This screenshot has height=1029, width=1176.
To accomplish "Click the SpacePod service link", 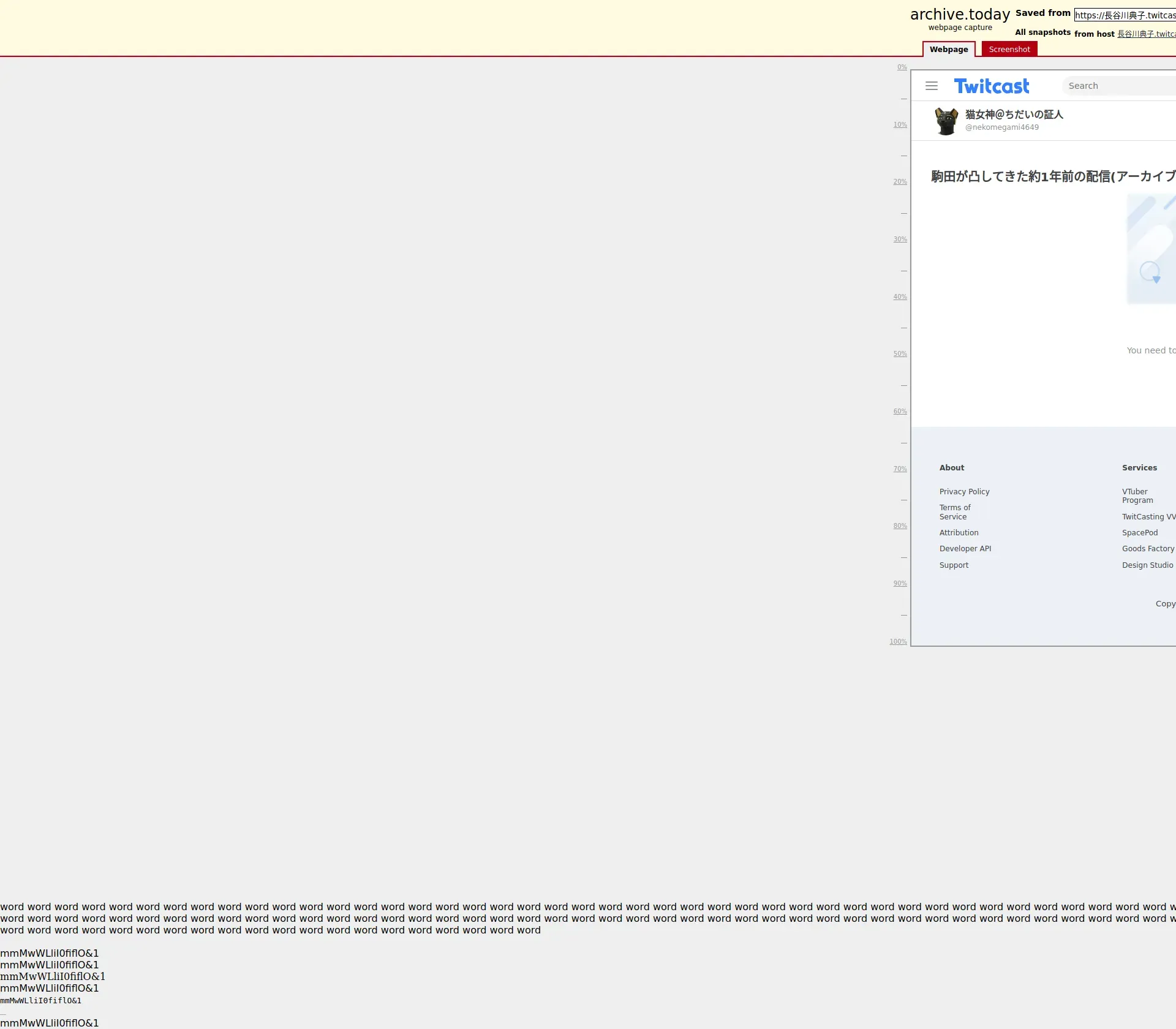I will pyautogui.click(x=1139, y=532).
